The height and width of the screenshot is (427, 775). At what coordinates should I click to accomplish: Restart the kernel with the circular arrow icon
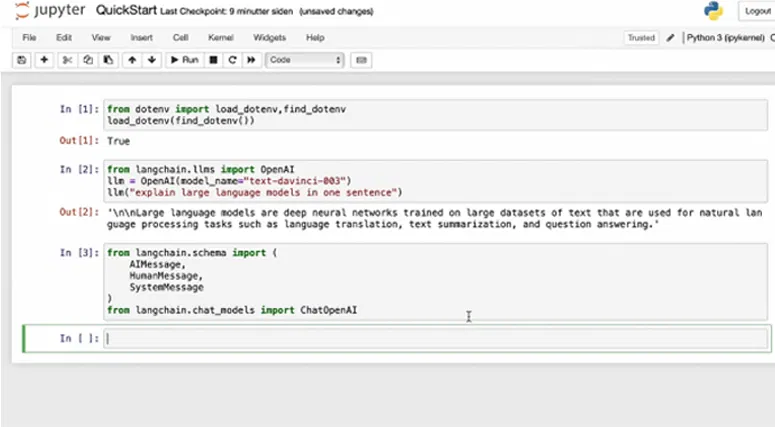pyautogui.click(x=232, y=60)
